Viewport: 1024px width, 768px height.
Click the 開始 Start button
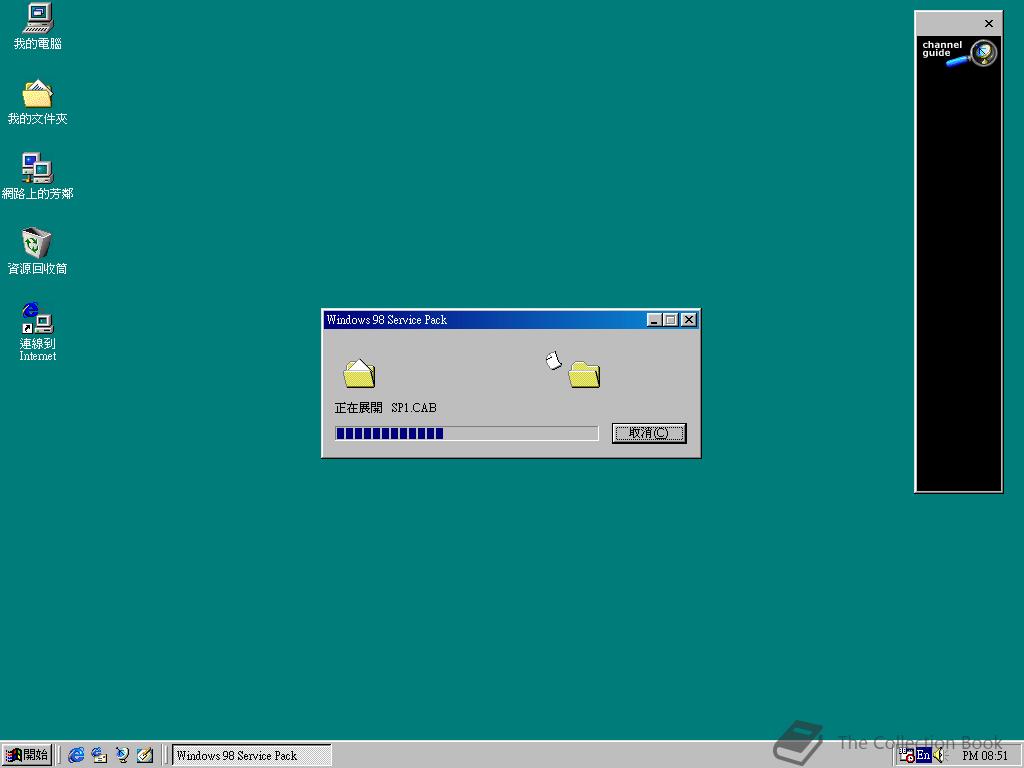[26, 755]
